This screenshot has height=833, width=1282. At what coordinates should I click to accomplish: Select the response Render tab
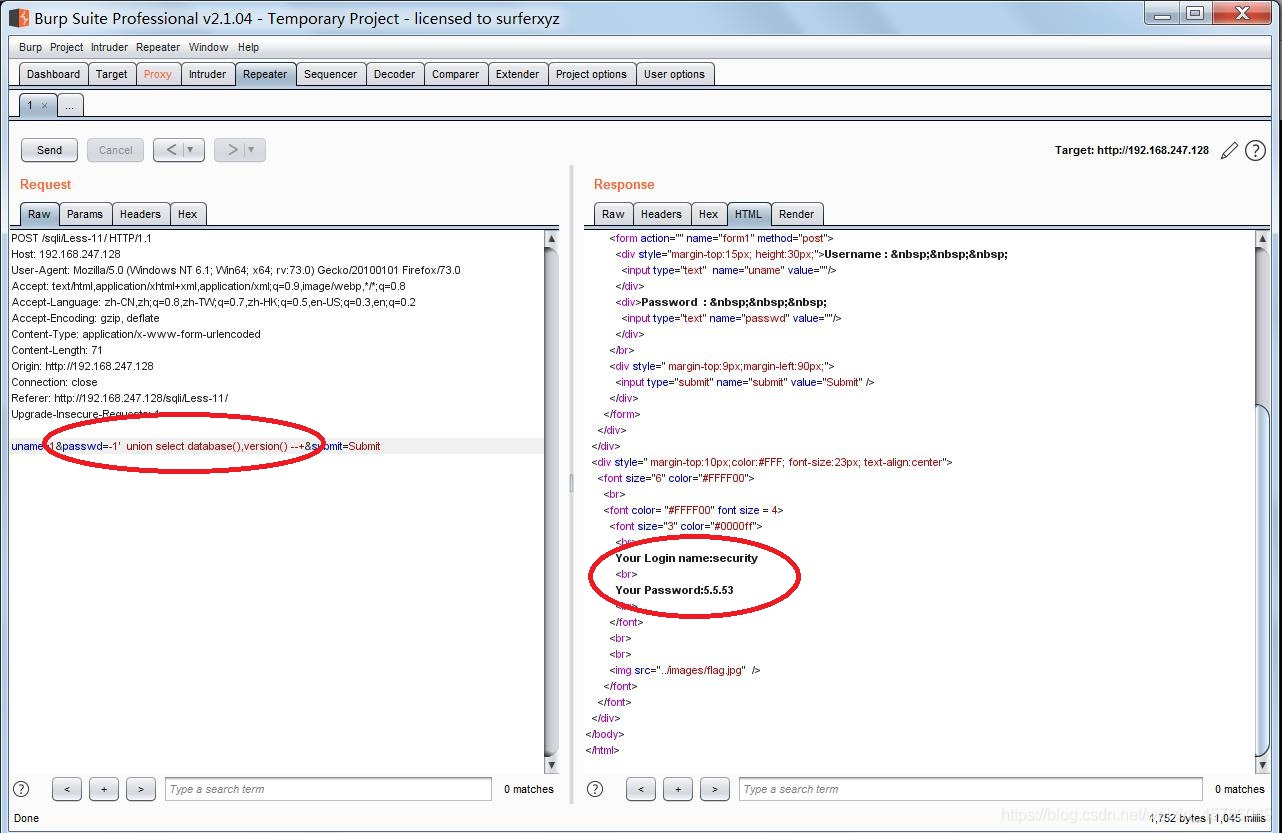[x=796, y=214]
